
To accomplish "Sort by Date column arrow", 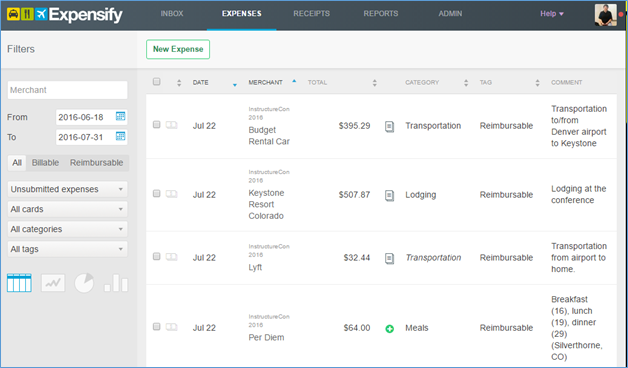I will point(235,85).
